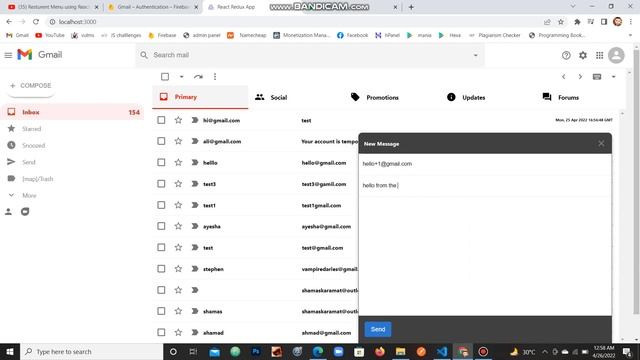This screenshot has width=640, height=360.
Task: Open the YouTube bookmark in bookmarks bar
Action: pyautogui.click(x=50, y=36)
